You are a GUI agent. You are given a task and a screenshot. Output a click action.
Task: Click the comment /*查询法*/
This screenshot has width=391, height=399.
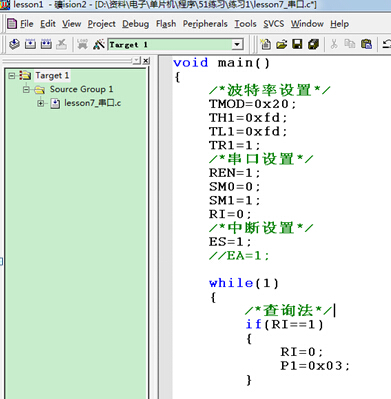click(x=288, y=311)
